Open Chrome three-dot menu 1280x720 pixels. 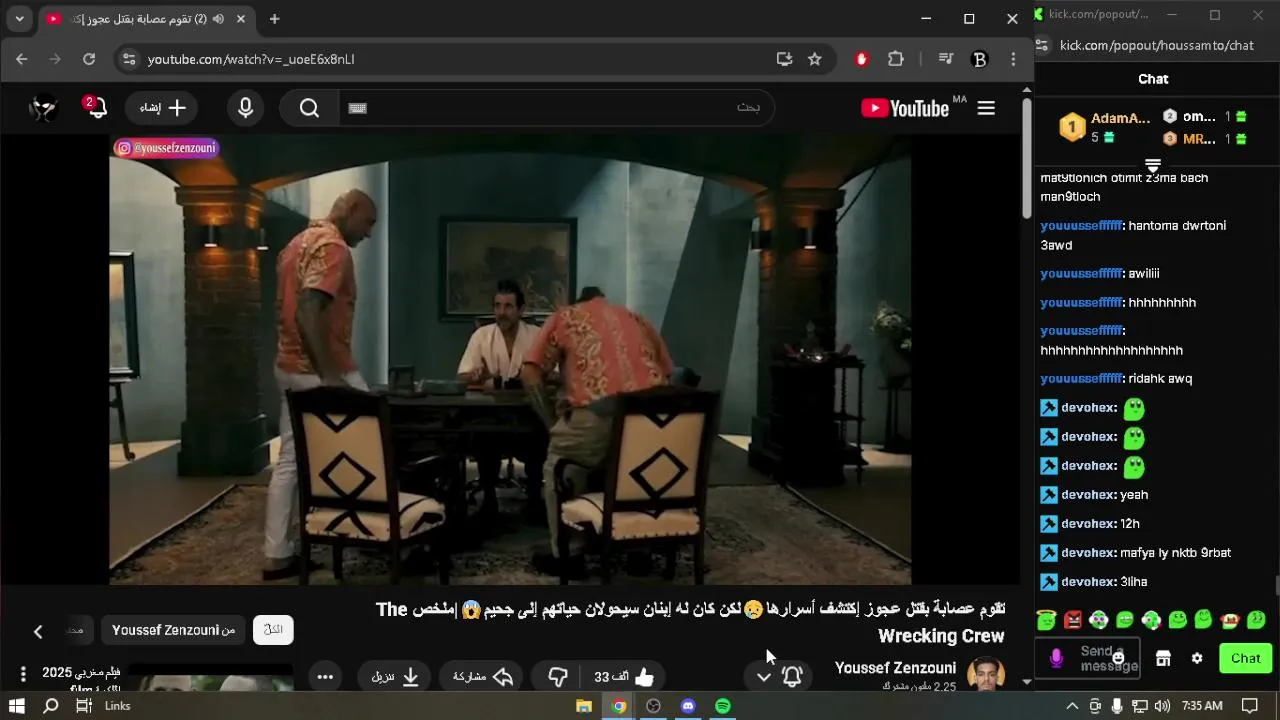click(x=1013, y=59)
